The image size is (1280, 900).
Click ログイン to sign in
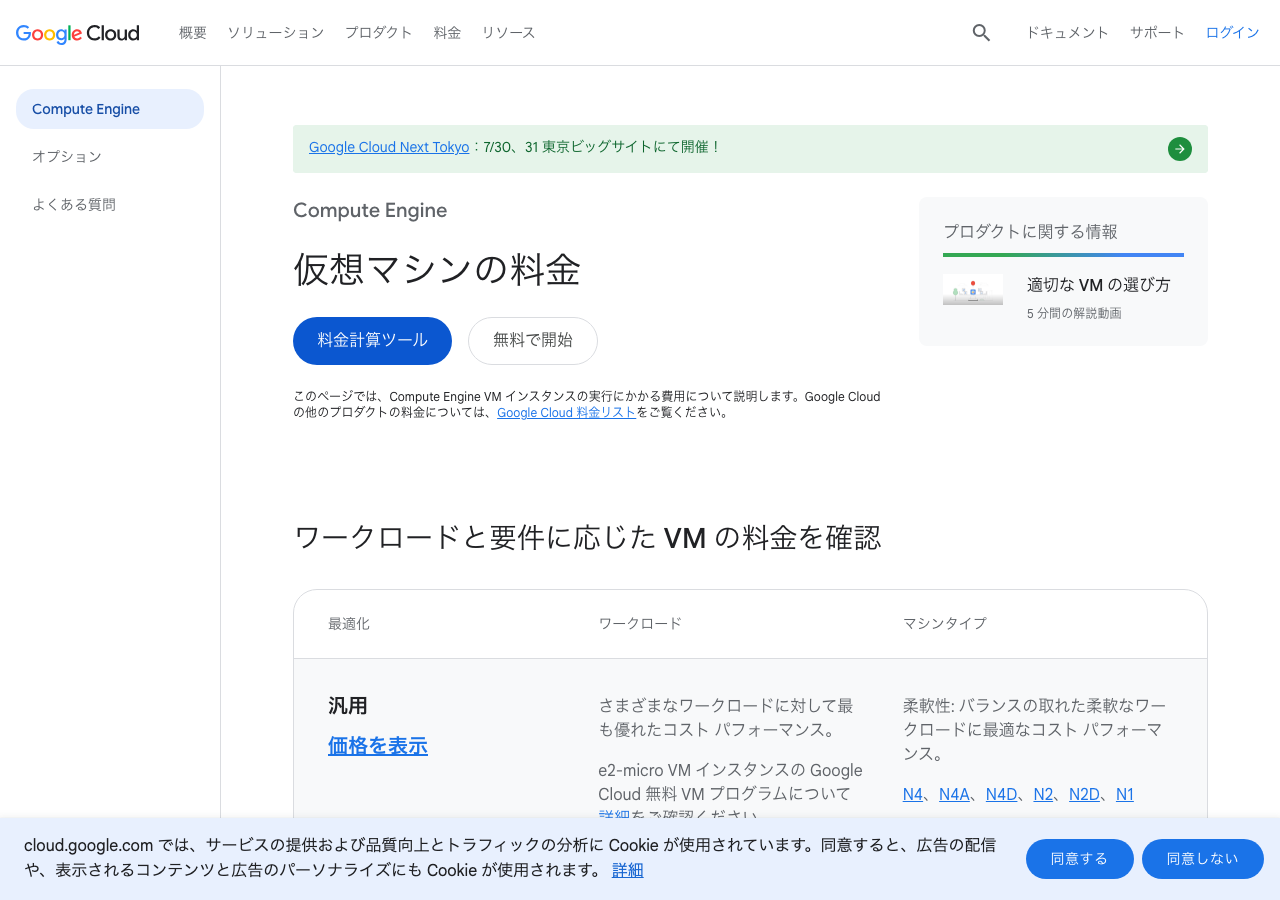point(1233,33)
